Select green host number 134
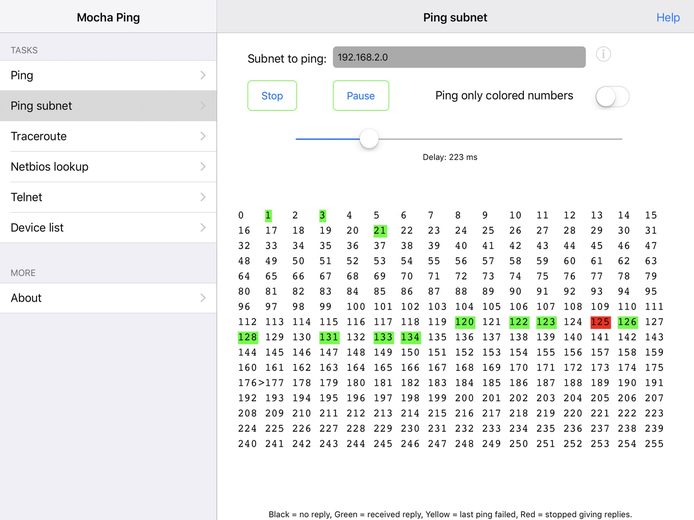Viewport: 694px width, 520px height. click(410, 337)
